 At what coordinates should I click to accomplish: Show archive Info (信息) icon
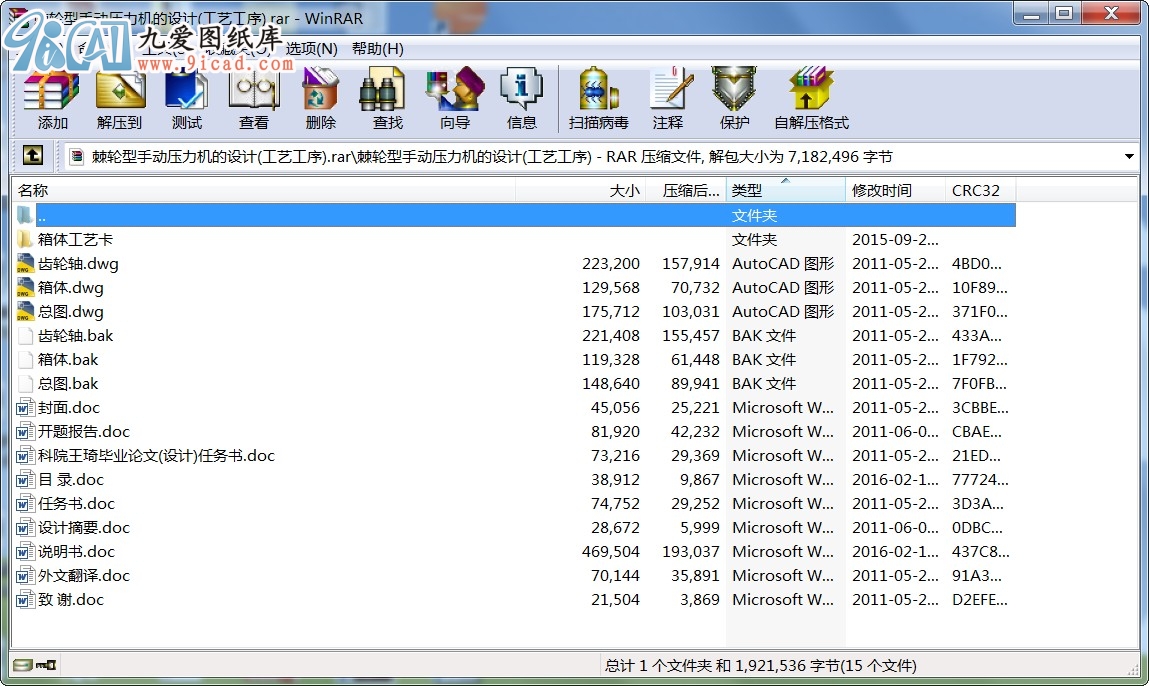(x=522, y=99)
